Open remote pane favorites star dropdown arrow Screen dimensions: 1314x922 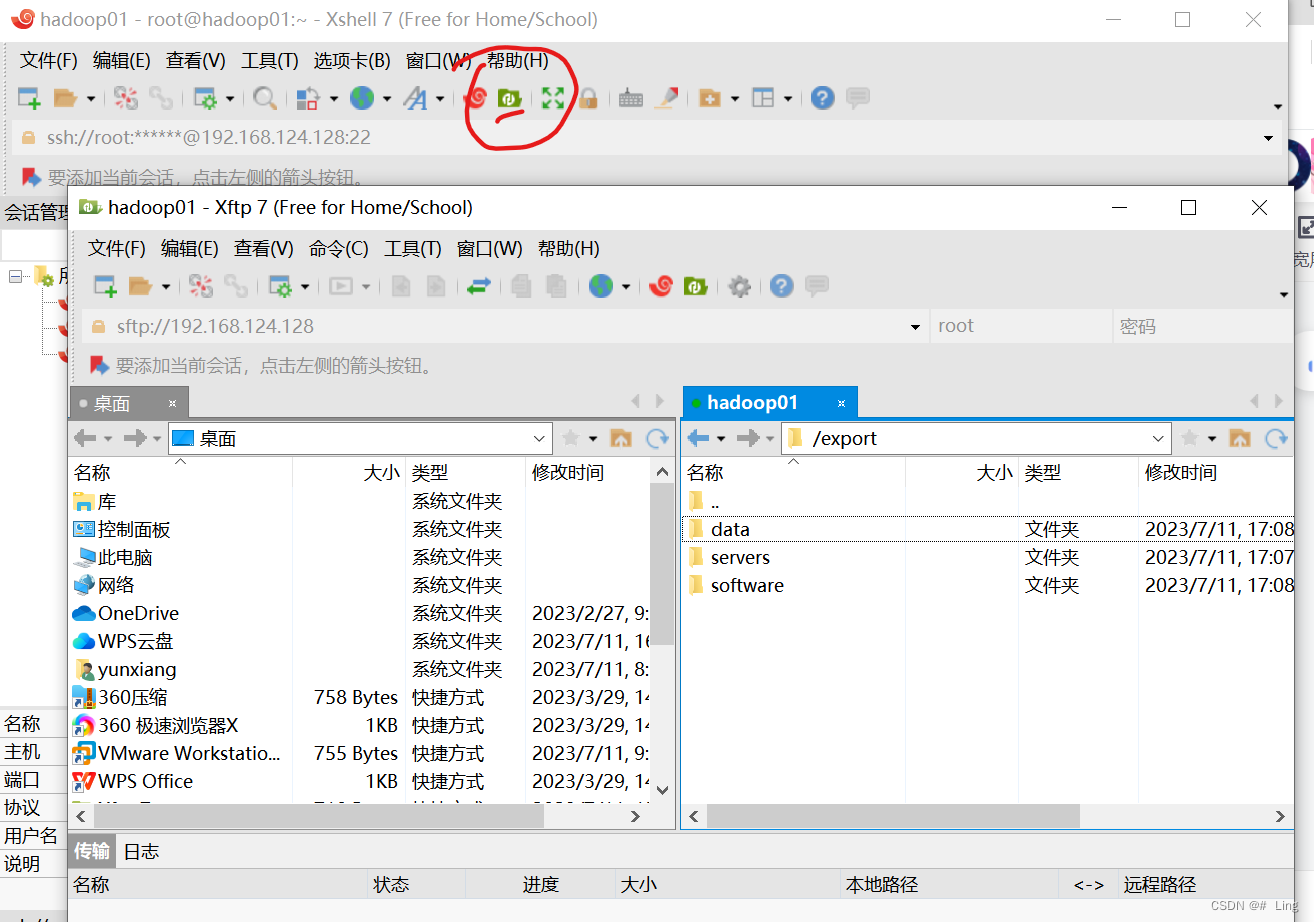[x=1212, y=439]
